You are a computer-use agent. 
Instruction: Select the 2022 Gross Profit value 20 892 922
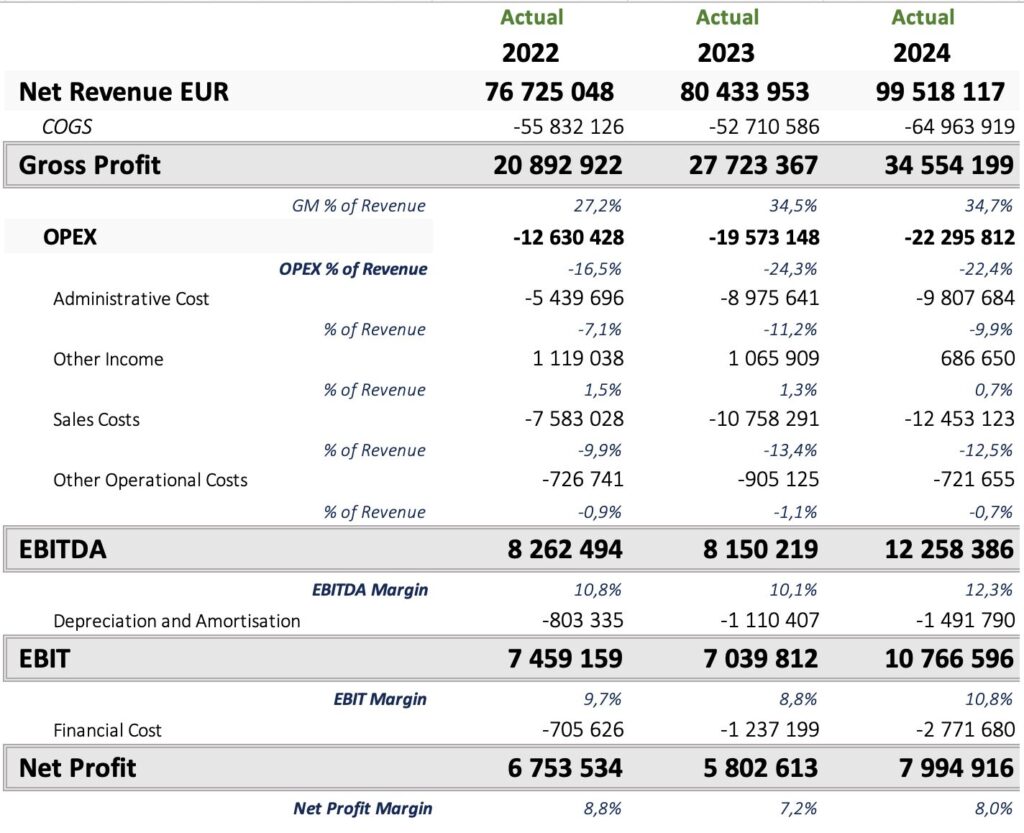(557, 165)
